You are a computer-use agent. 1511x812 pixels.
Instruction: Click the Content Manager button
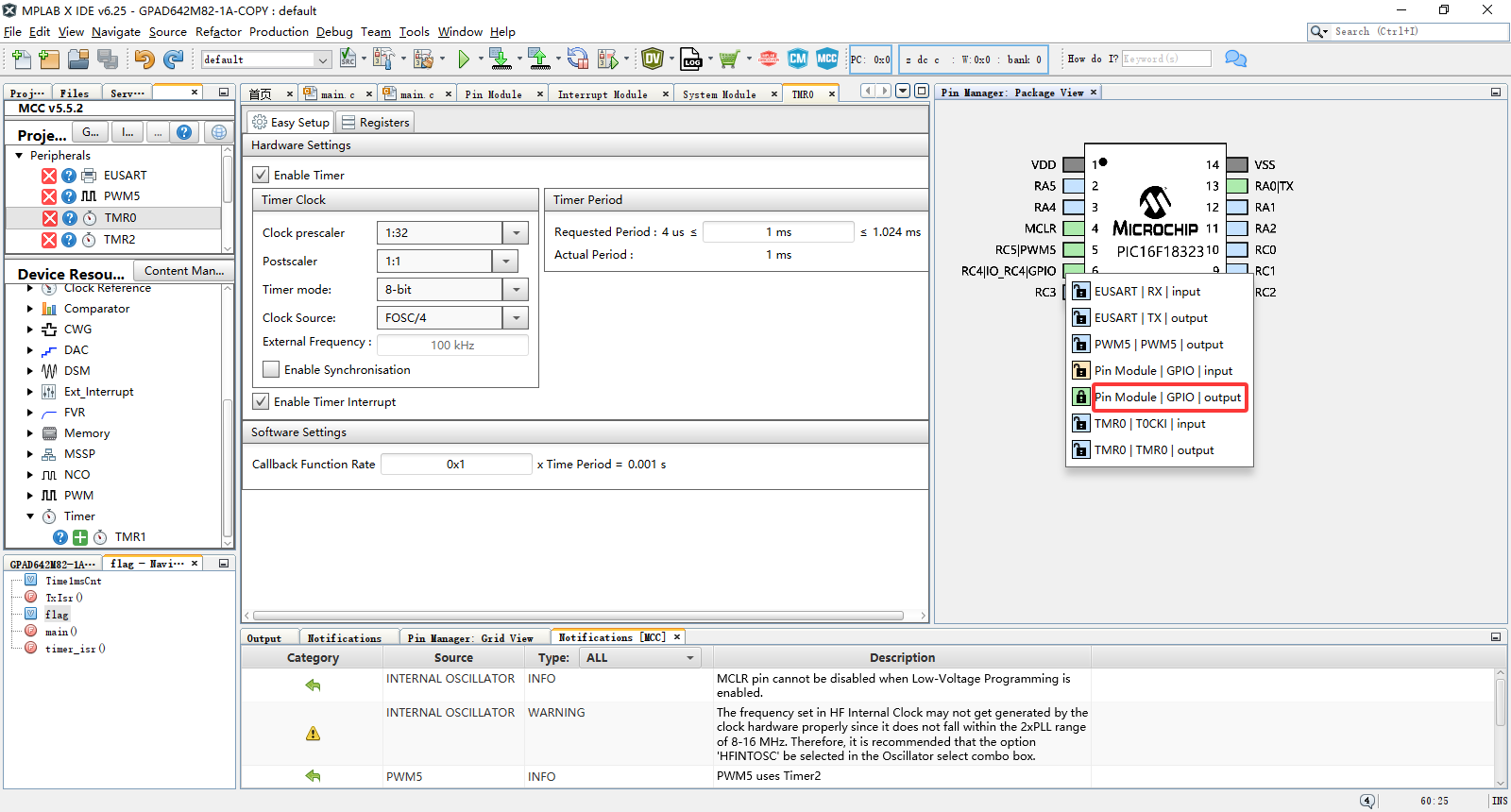(x=184, y=271)
